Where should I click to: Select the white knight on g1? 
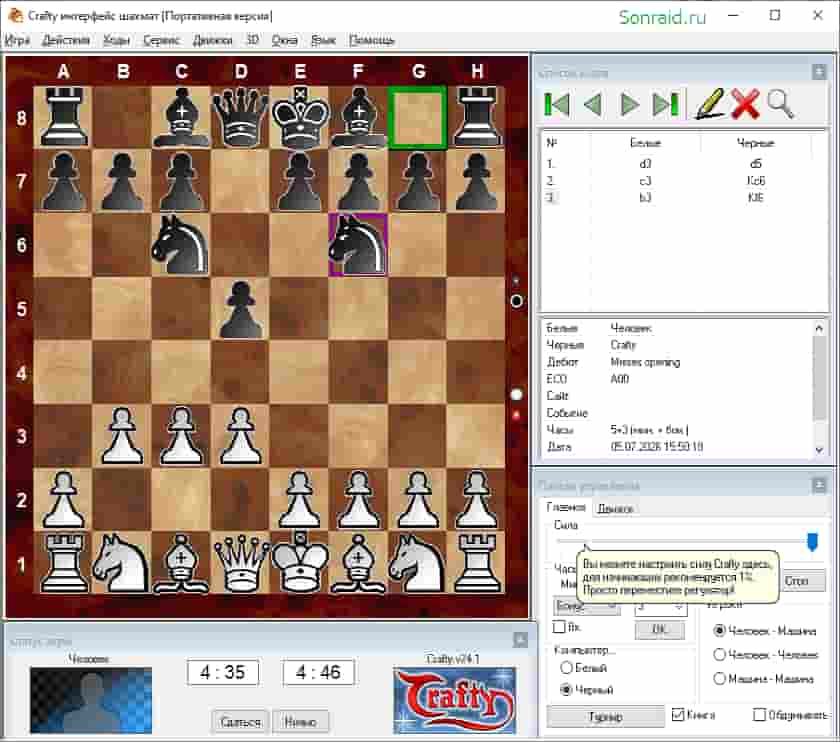click(x=417, y=563)
